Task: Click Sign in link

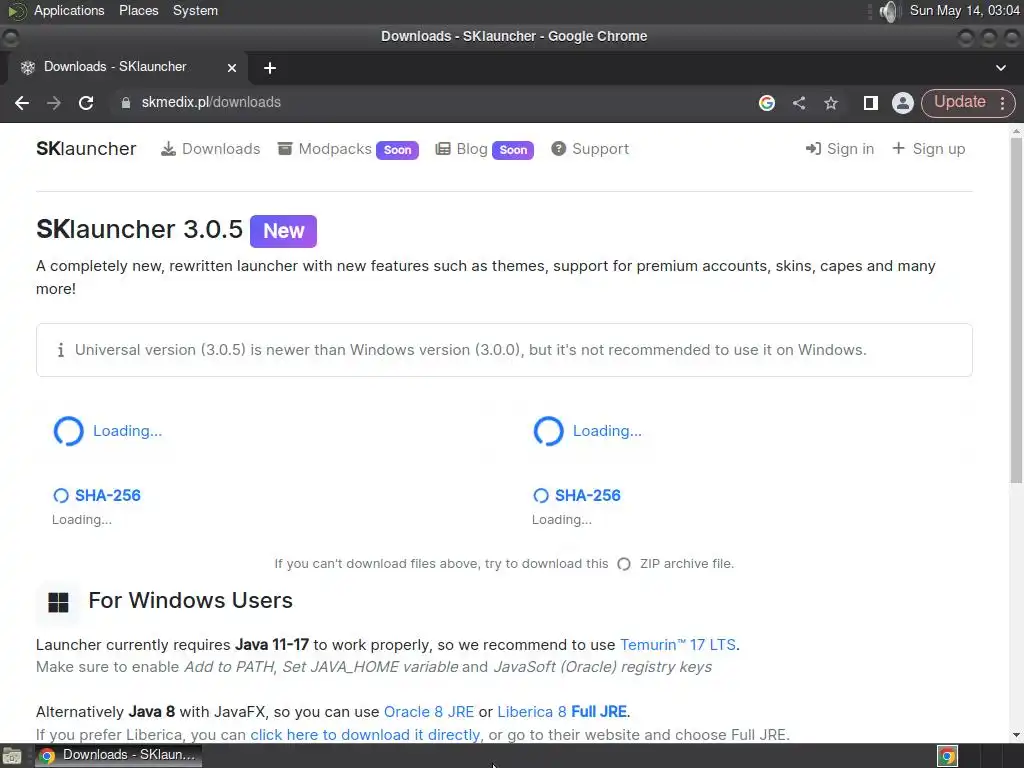Action: click(840, 149)
